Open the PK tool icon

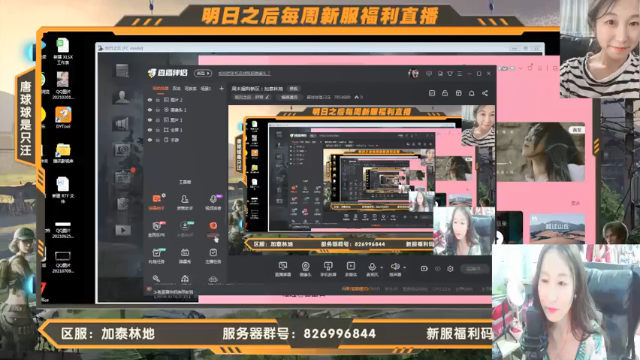[157, 229]
